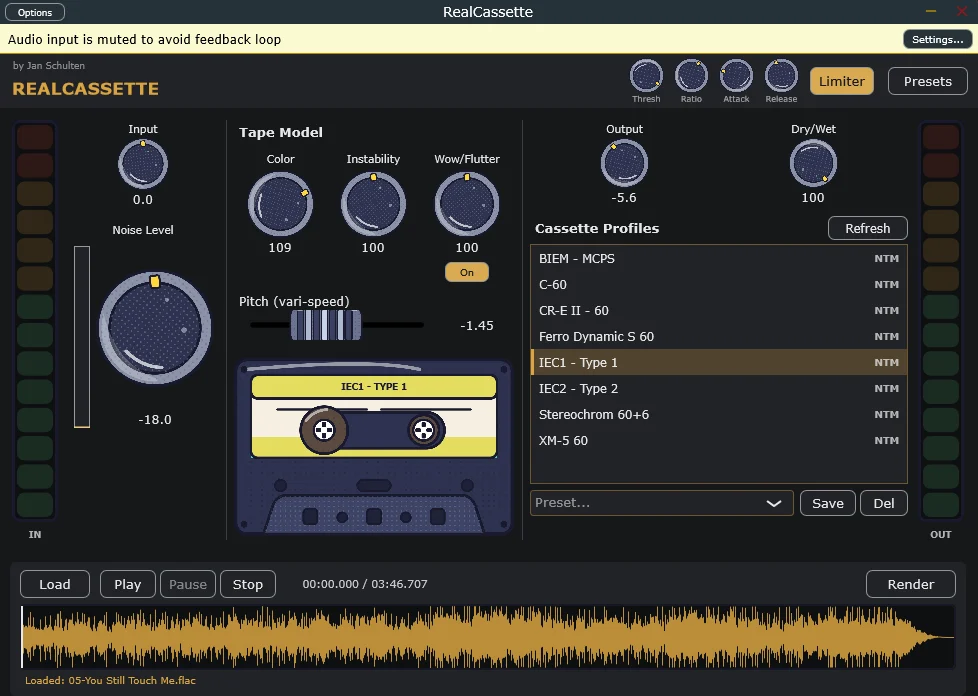The width and height of the screenshot is (978, 696).
Task: Click the cassette tape illustration
Action: point(374,447)
